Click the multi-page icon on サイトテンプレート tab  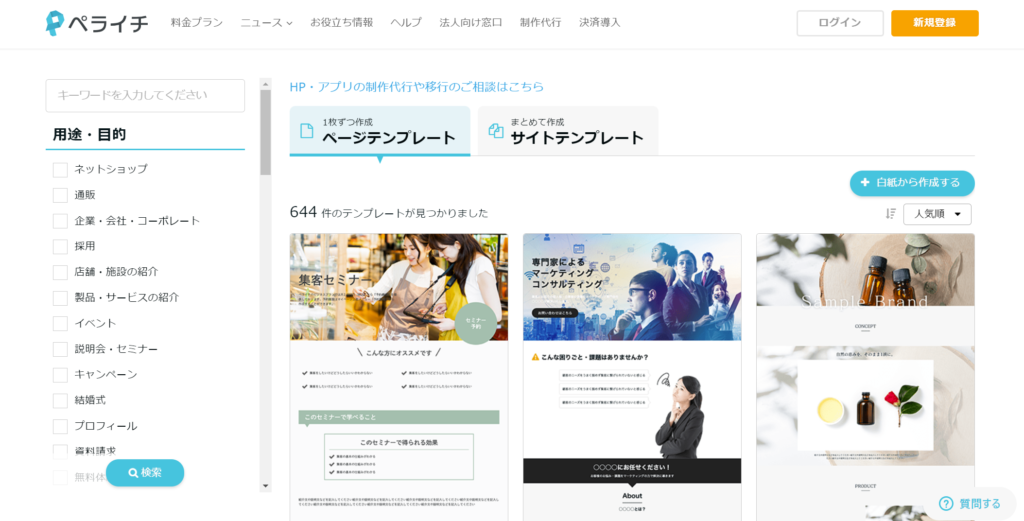495,131
